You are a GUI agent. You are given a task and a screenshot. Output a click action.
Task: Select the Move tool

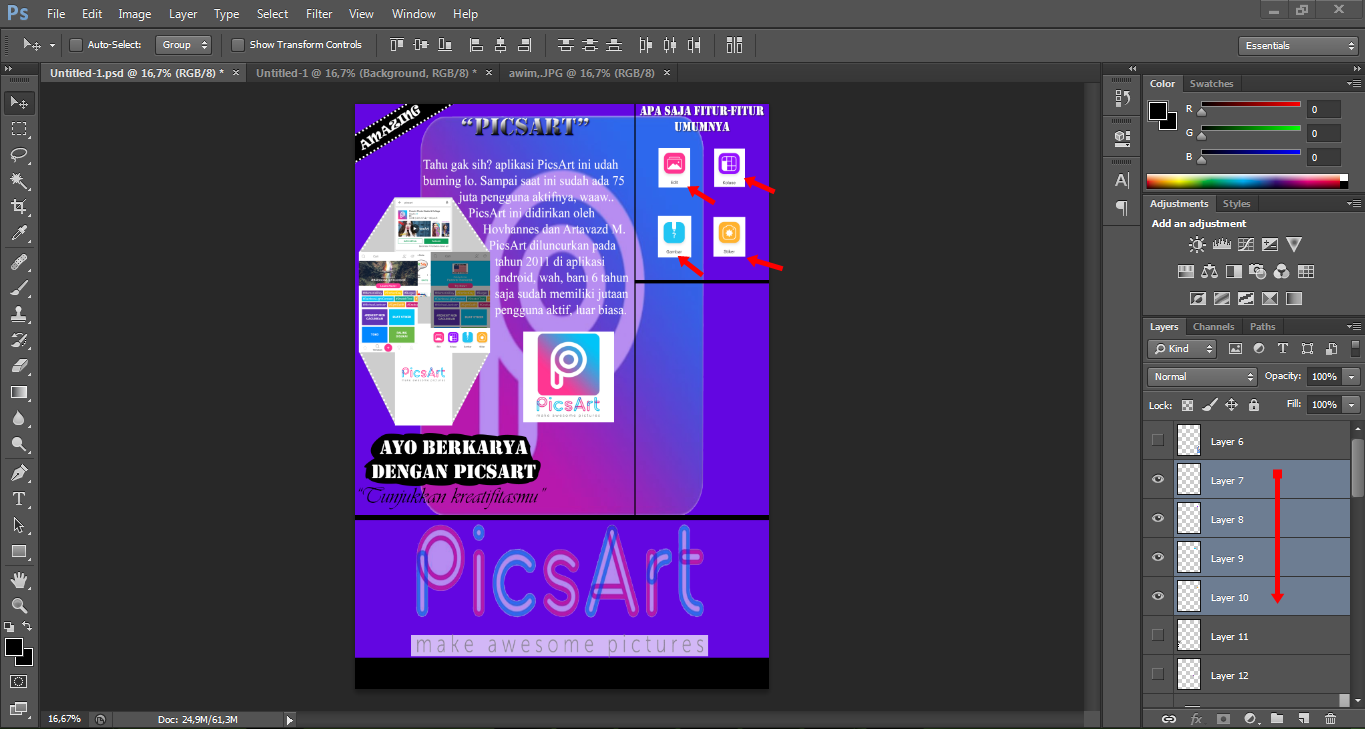click(19, 102)
